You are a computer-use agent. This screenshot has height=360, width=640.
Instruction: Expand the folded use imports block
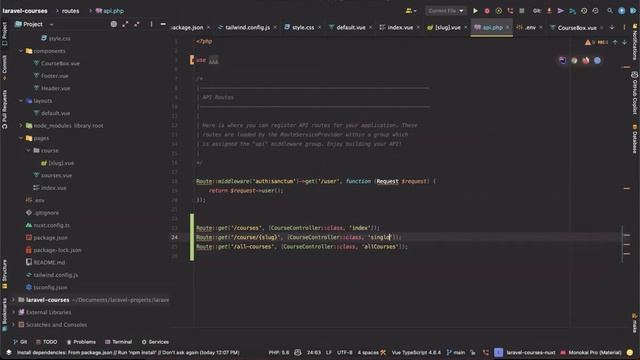coord(213,60)
